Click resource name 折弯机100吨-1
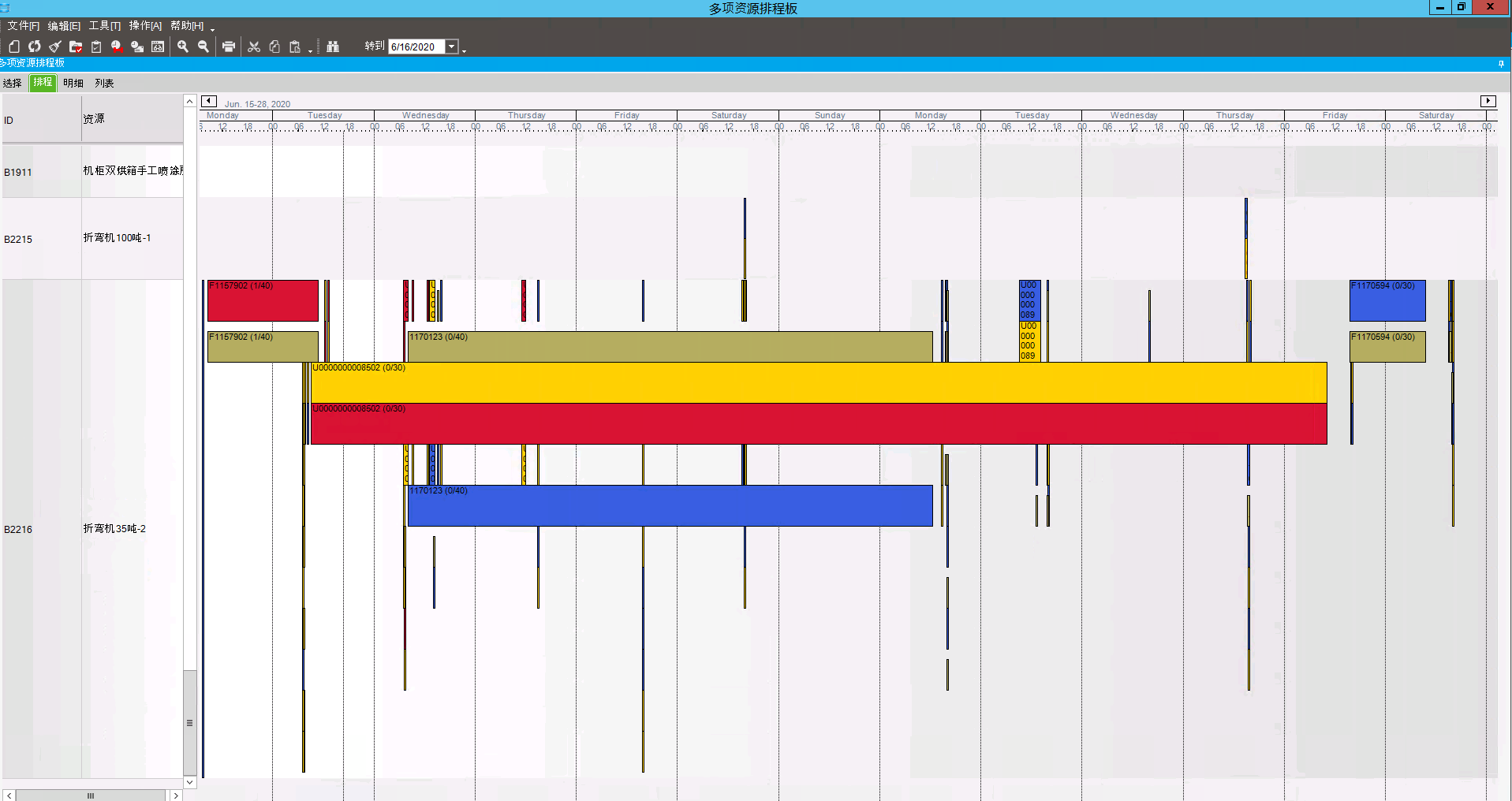Viewport: 1512px width, 801px height. (118, 237)
